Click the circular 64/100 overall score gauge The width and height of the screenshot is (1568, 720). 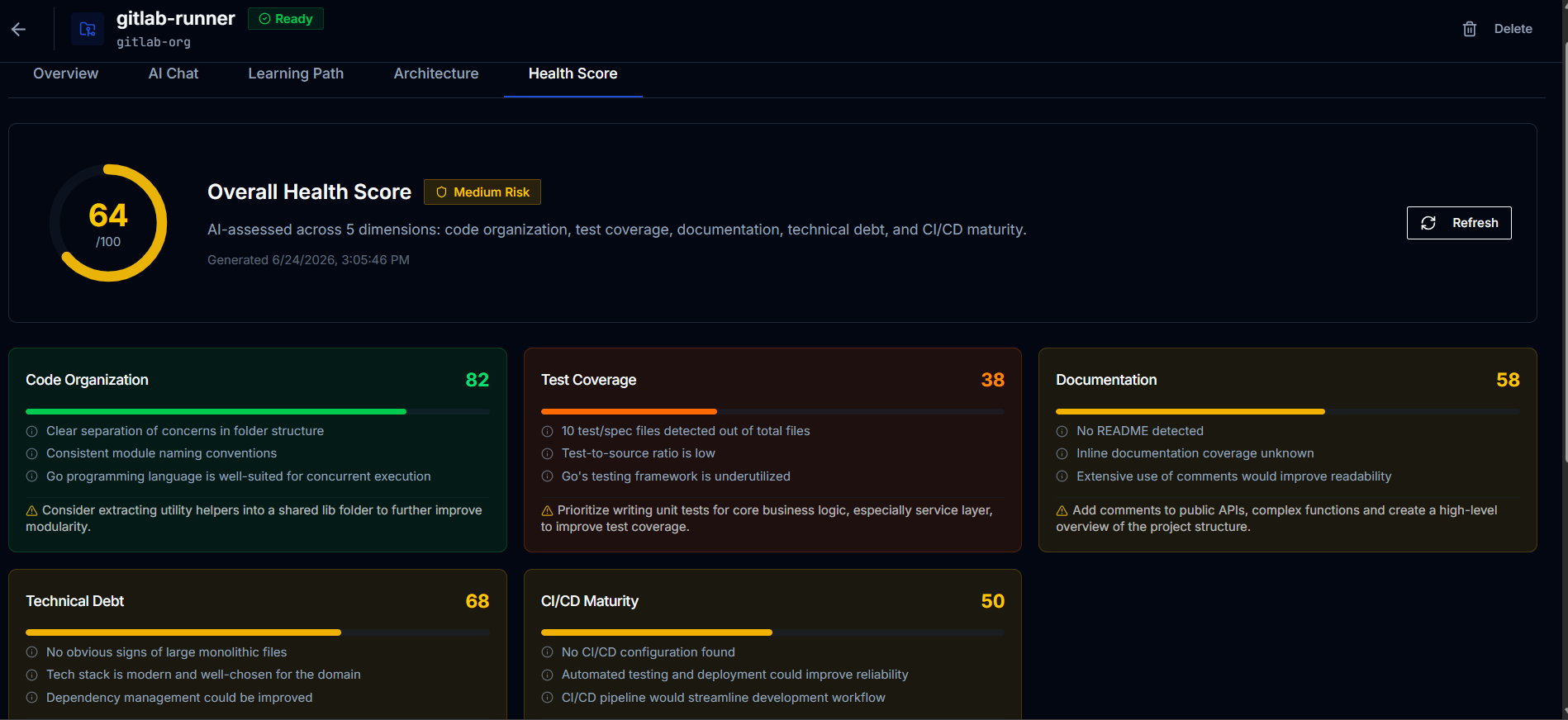coord(108,223)
